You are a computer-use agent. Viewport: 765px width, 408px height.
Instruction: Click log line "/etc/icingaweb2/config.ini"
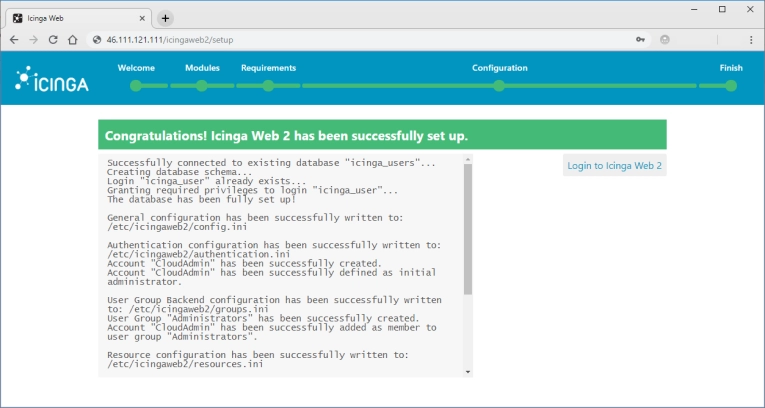click(177, 227)
